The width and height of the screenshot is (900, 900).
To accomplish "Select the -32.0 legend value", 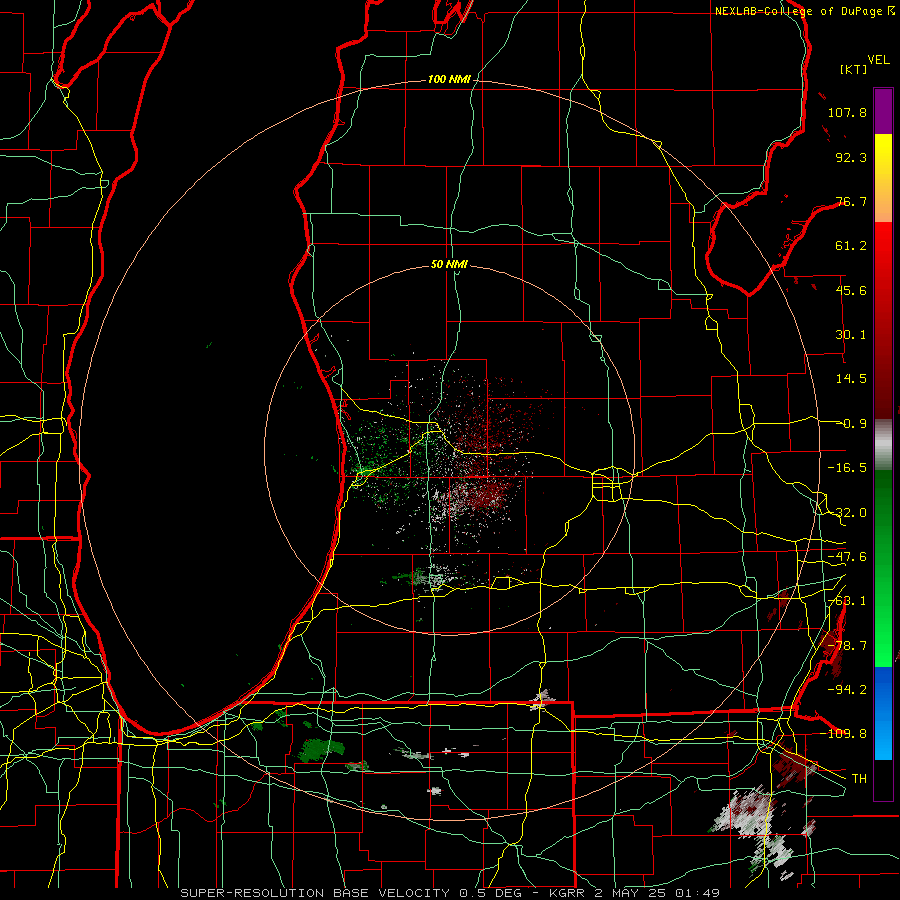I will (847, 513).
